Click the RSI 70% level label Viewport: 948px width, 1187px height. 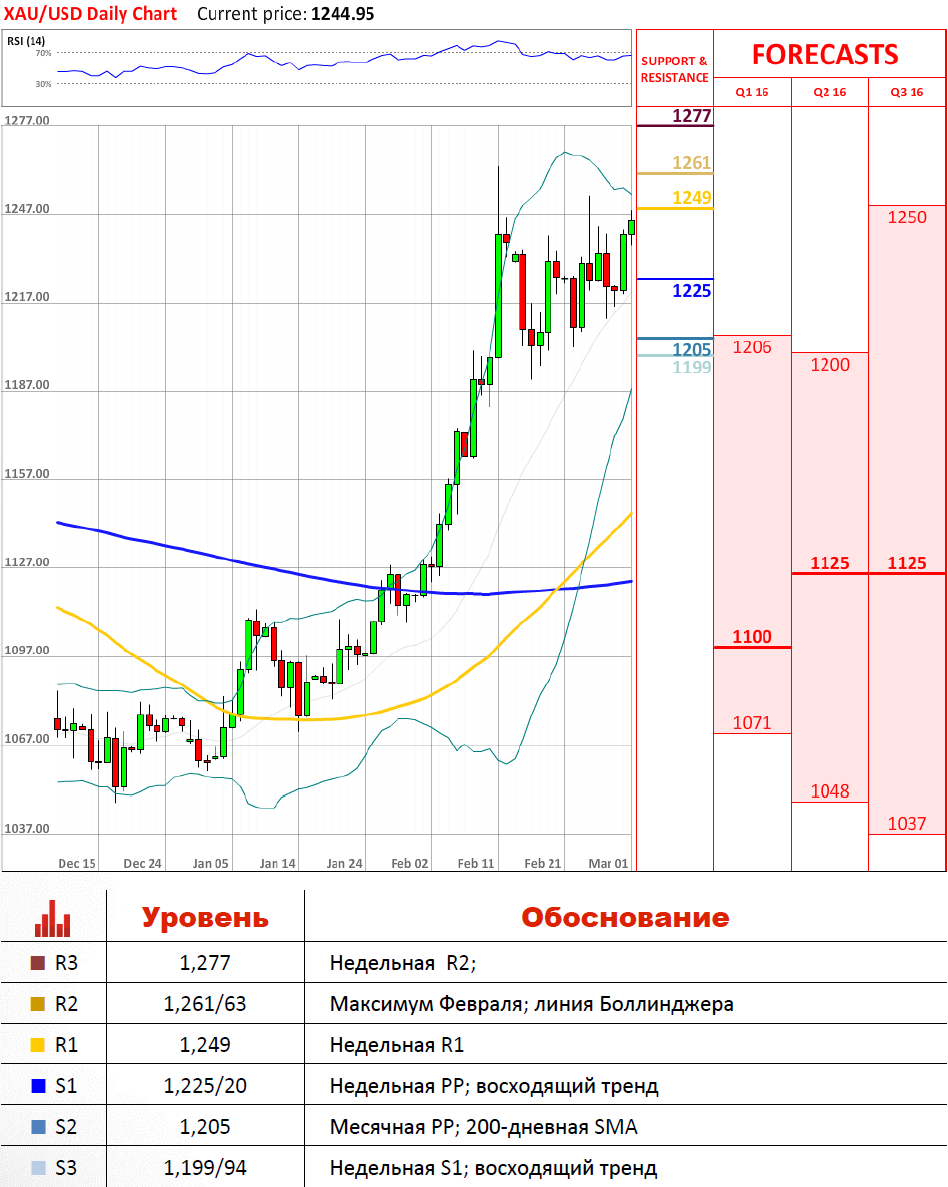pos(43,53)
